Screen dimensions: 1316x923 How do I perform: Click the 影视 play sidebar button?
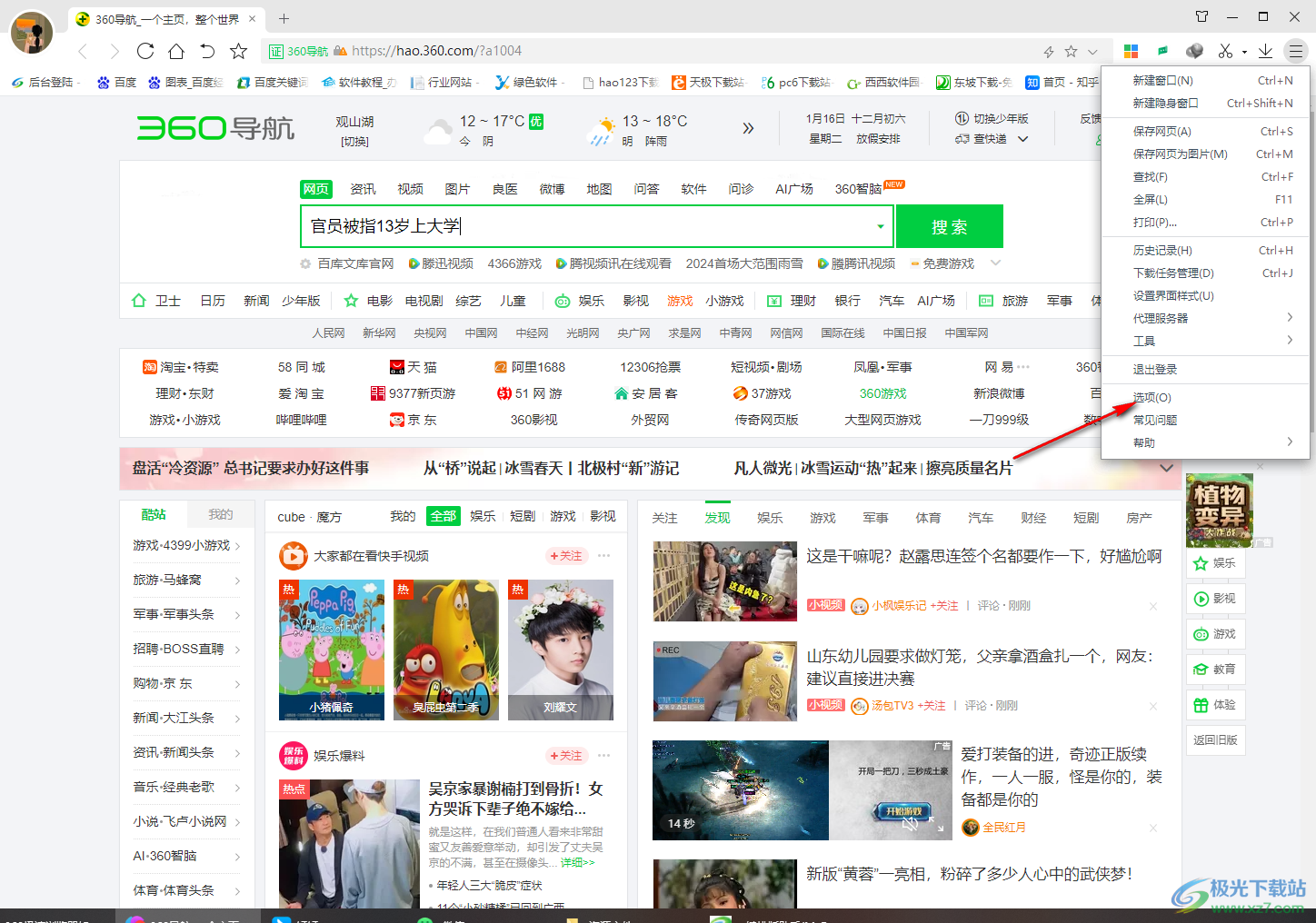point(1214,599)
